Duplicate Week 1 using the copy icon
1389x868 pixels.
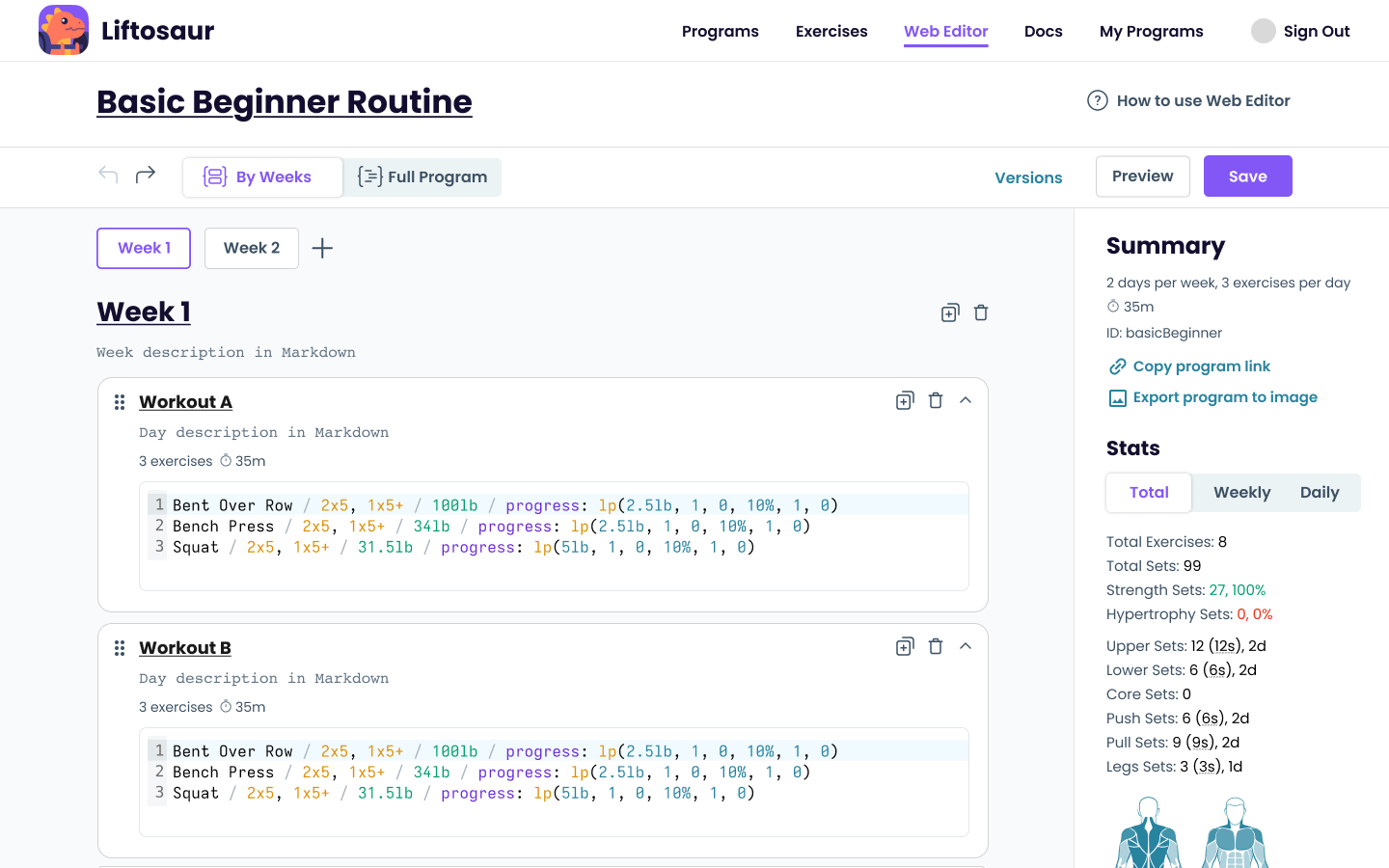click(x=949, y=312)
